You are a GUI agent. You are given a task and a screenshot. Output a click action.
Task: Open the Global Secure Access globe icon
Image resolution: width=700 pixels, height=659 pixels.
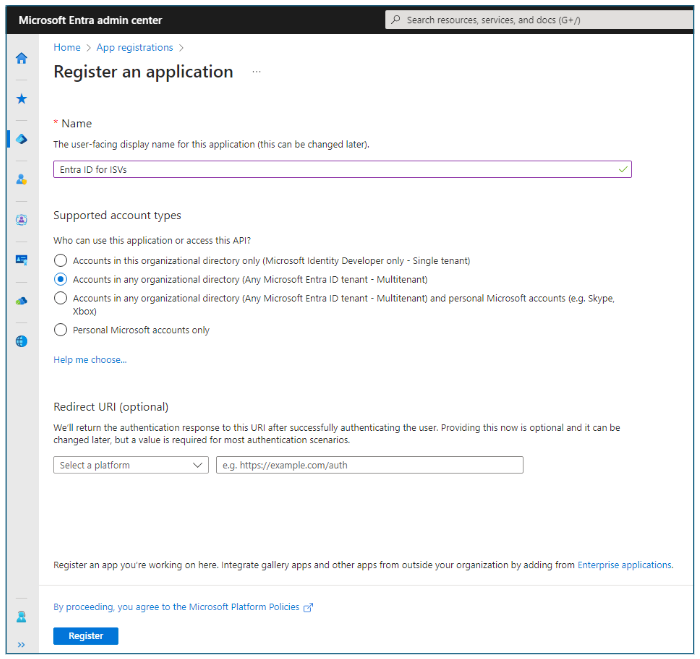(21, 341)
